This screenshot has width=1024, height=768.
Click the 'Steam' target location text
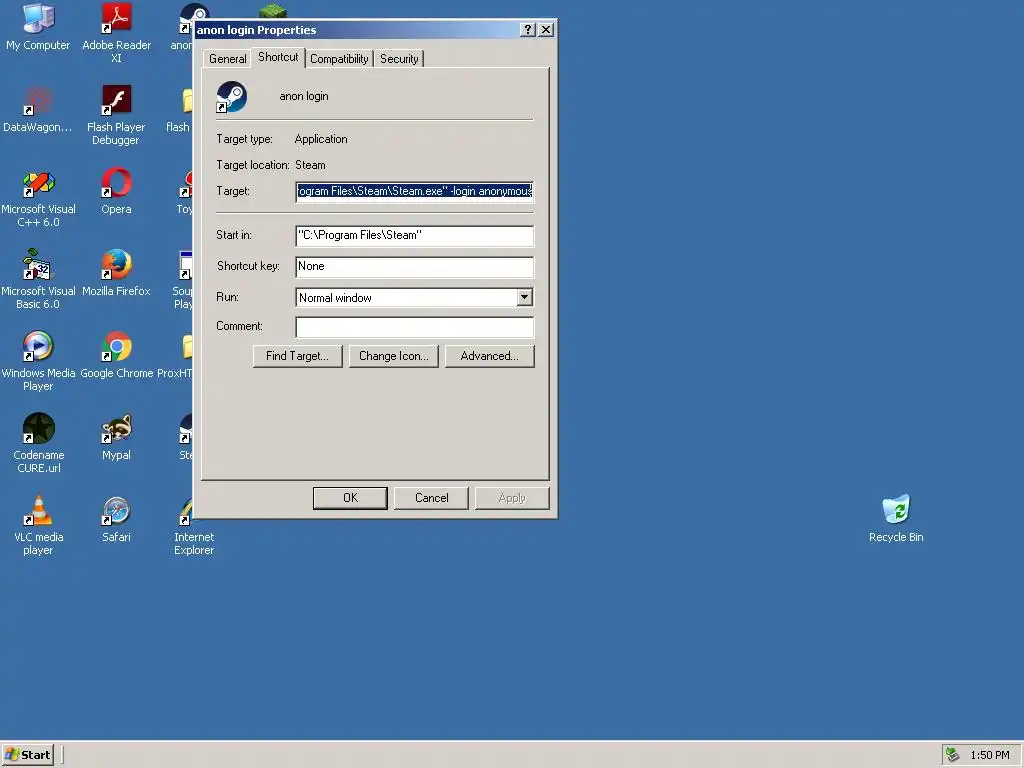click(x=310, y=165)
